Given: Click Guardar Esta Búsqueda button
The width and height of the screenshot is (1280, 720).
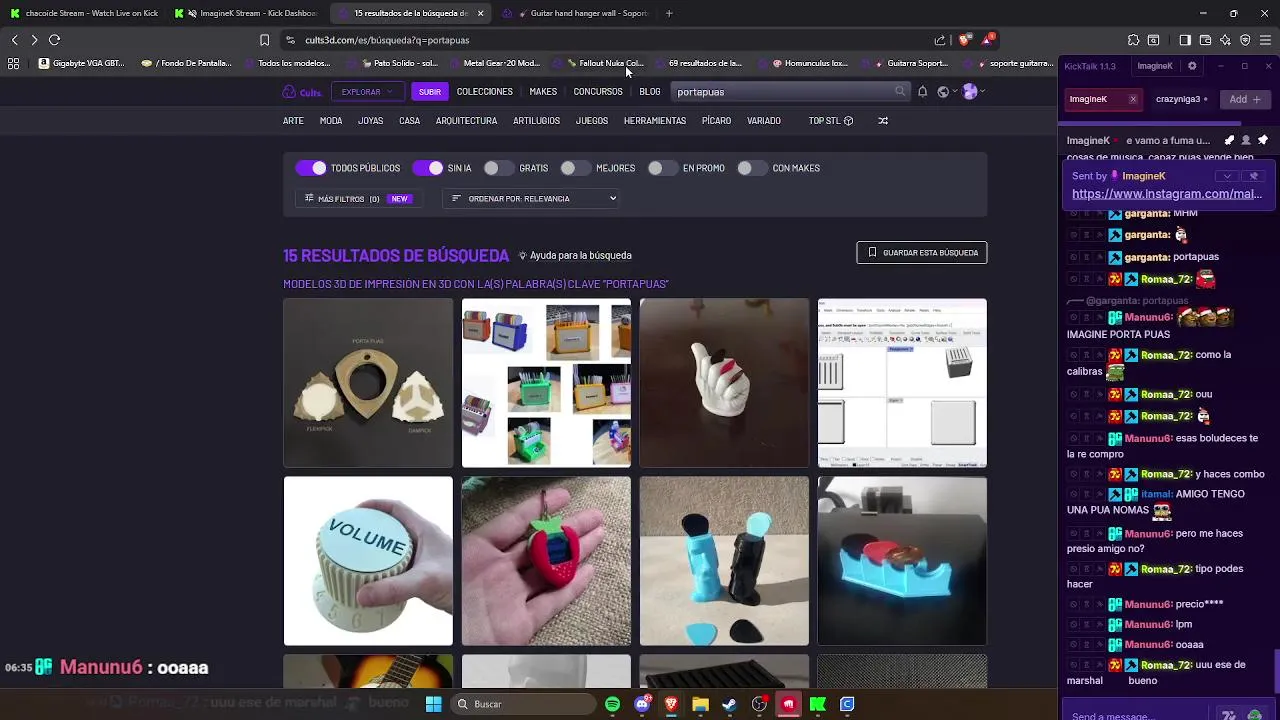Looking at the screenshot, I should tap(922, 253).
